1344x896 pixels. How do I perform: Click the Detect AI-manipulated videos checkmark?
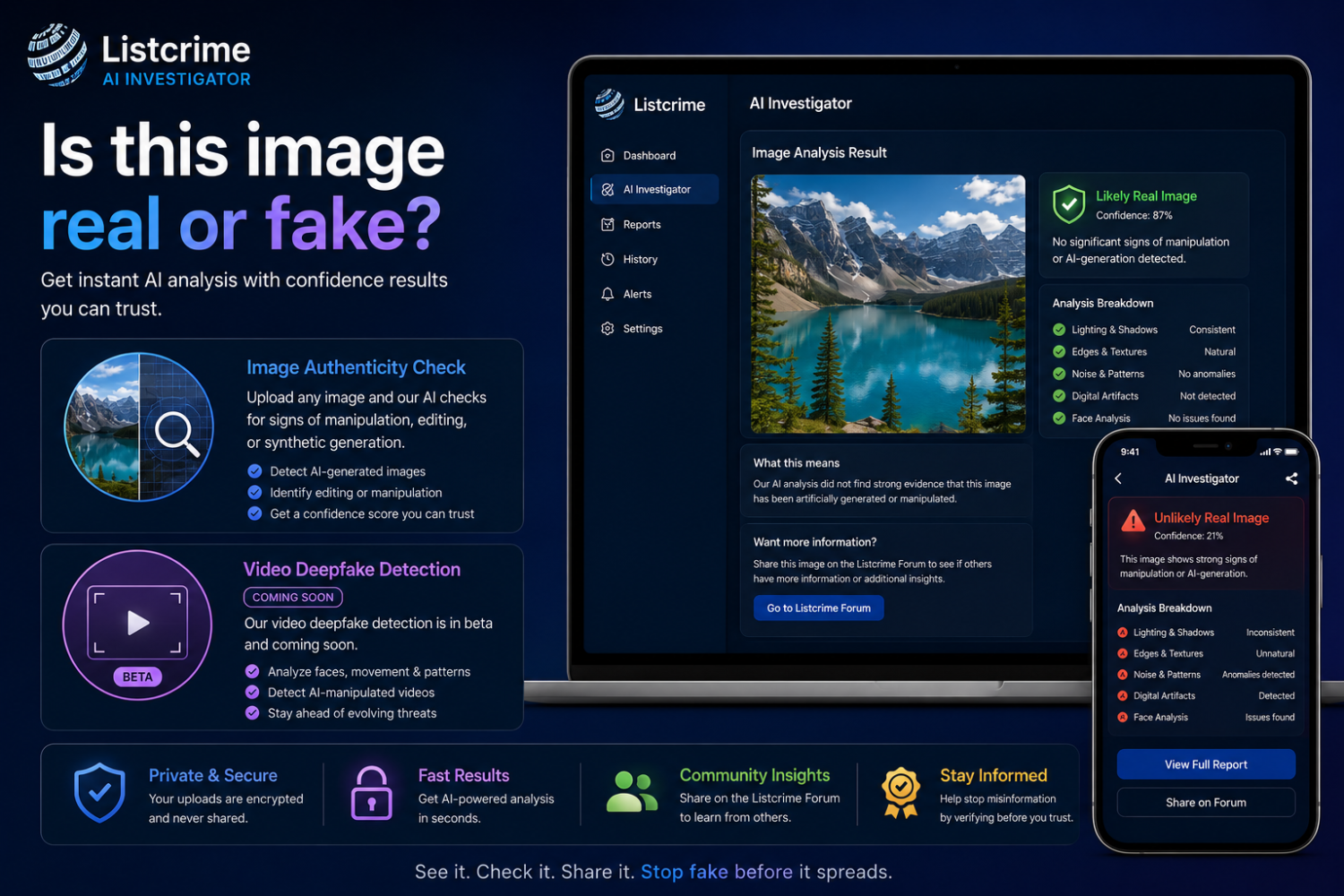pos(253,692)
